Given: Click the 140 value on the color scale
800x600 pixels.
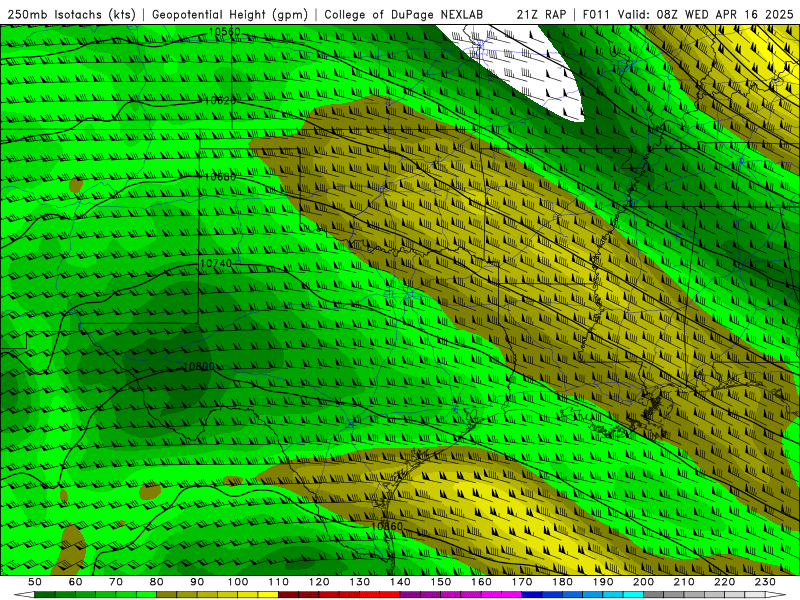Looking at the screenshot, I should 400,582.
